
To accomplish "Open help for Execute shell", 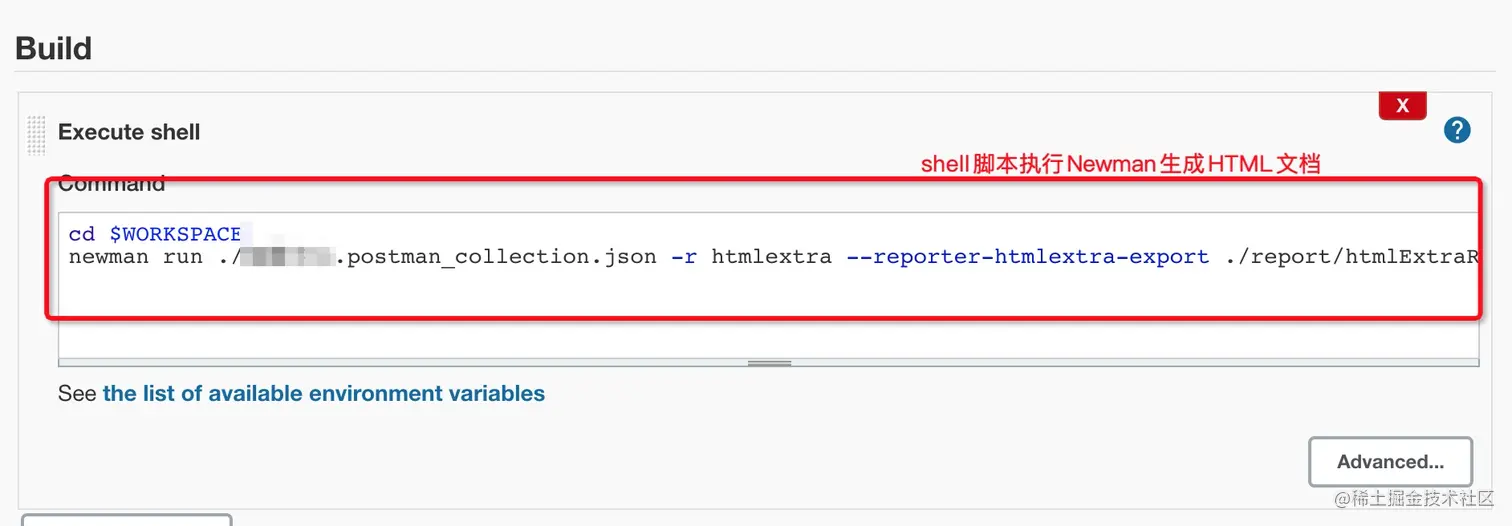I will [1457, 130].
